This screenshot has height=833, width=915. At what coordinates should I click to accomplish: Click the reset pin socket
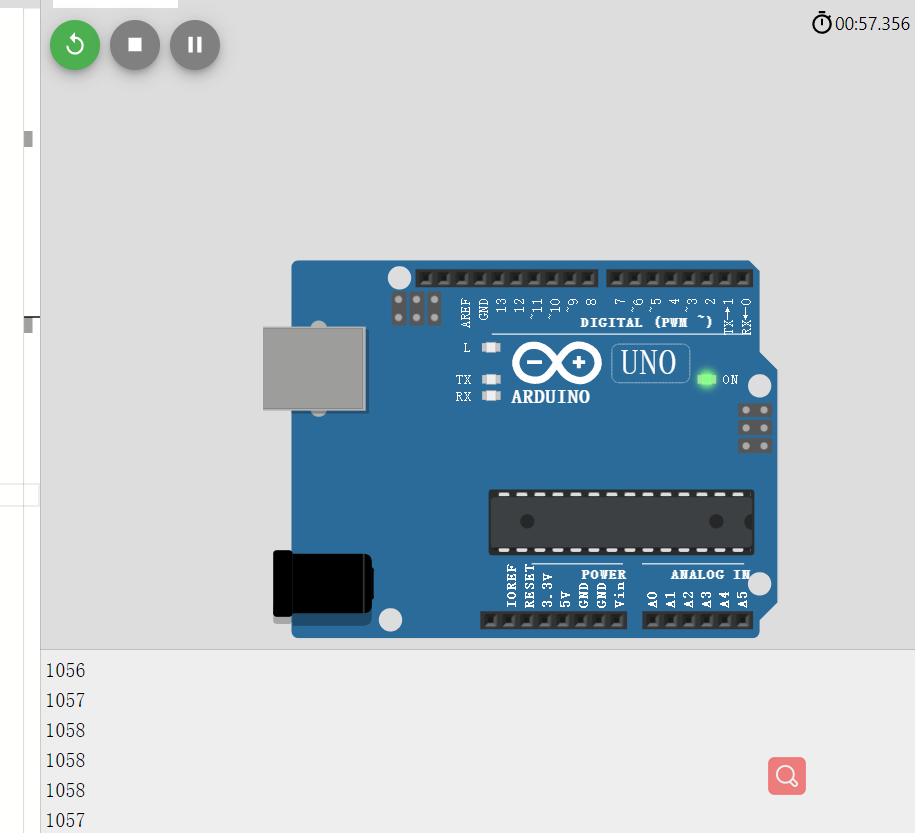tap(527, 620)
